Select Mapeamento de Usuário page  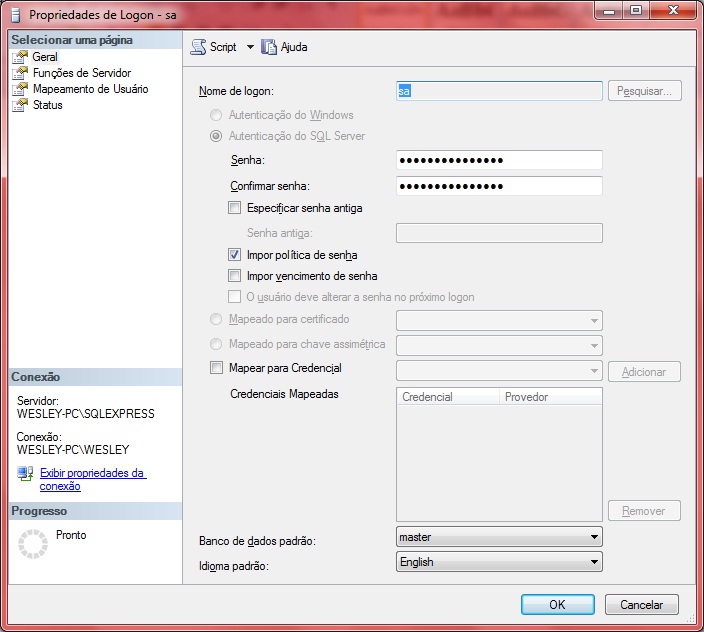[90, 89]
